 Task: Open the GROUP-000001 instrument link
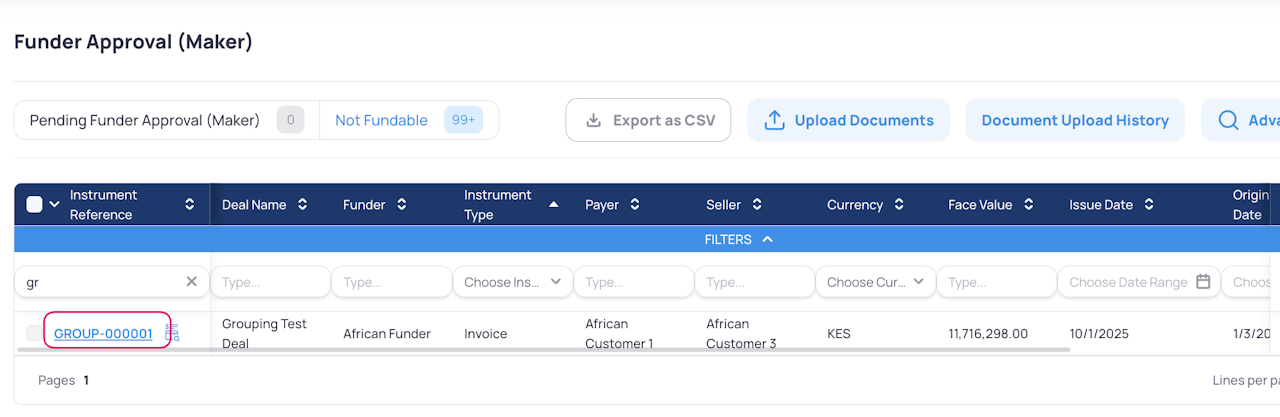click(103, 333)
